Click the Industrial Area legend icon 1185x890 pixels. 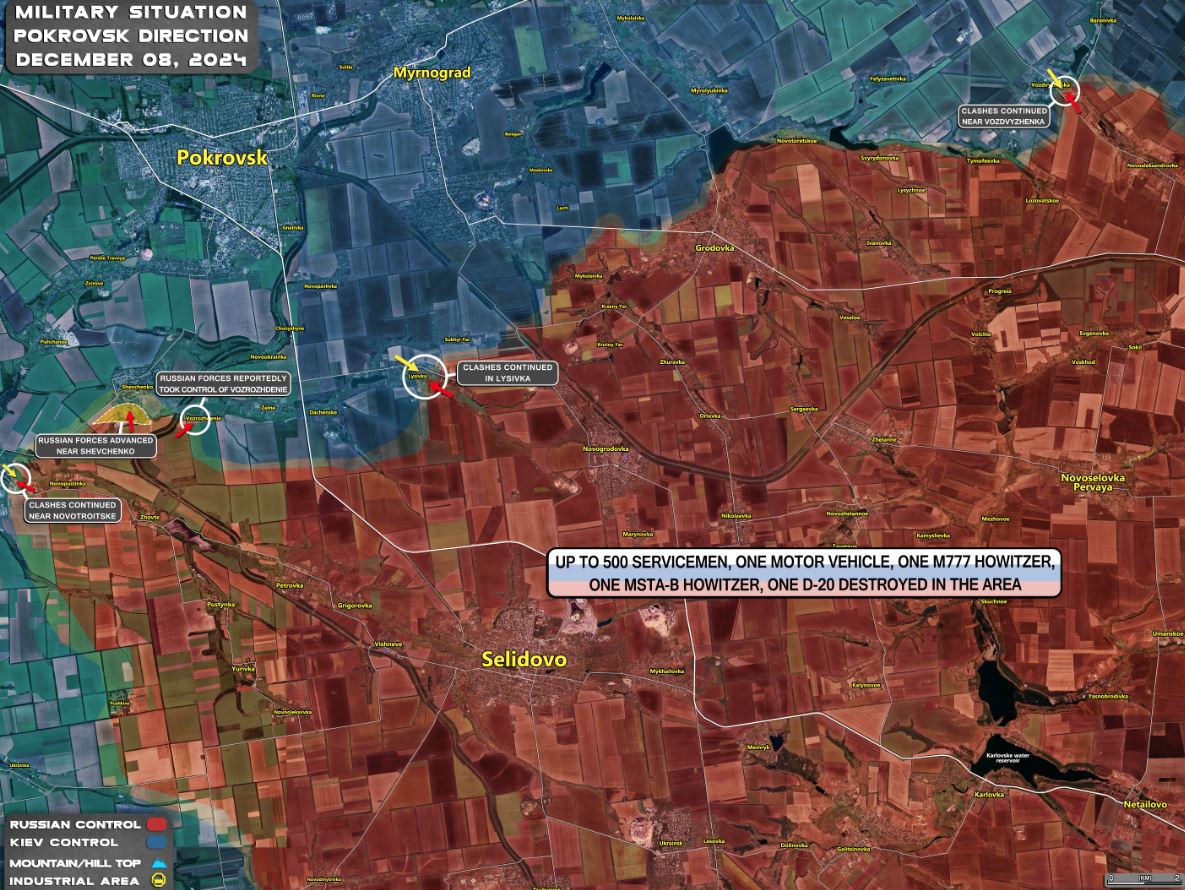(x=158, y=879)
